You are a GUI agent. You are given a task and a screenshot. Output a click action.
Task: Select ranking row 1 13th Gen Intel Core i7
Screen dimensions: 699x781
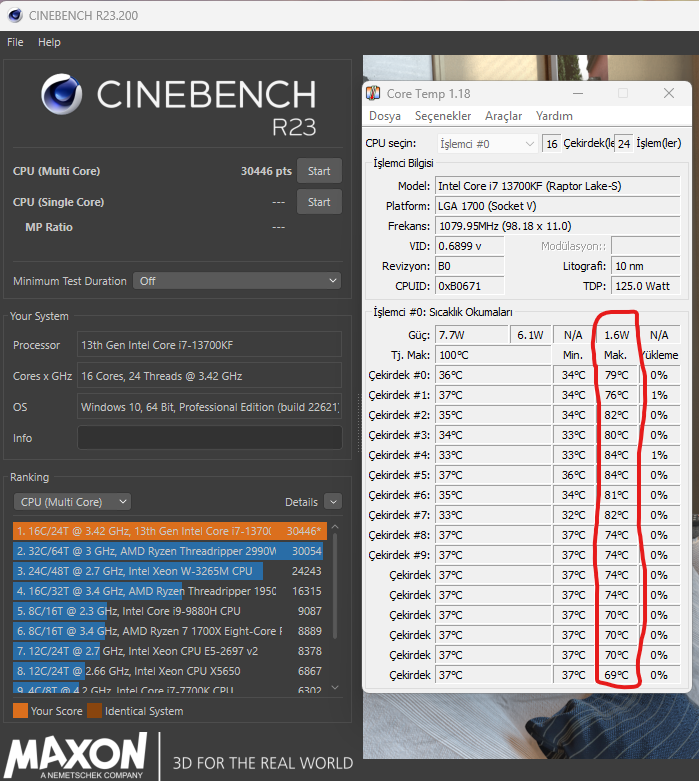pyautogui.click(x=170, y=531)
